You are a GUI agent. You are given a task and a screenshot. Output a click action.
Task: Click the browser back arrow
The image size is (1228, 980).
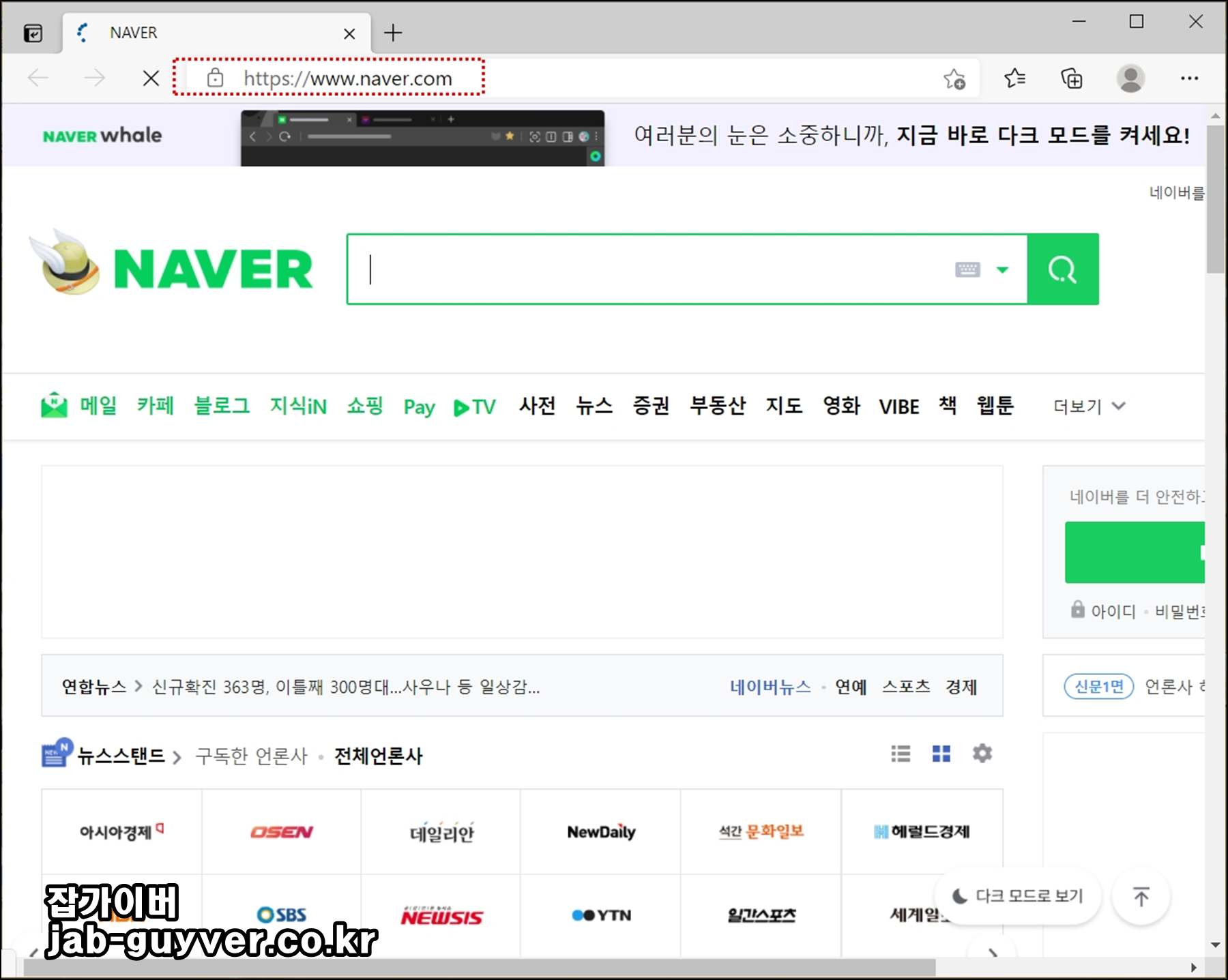[38, 78]
